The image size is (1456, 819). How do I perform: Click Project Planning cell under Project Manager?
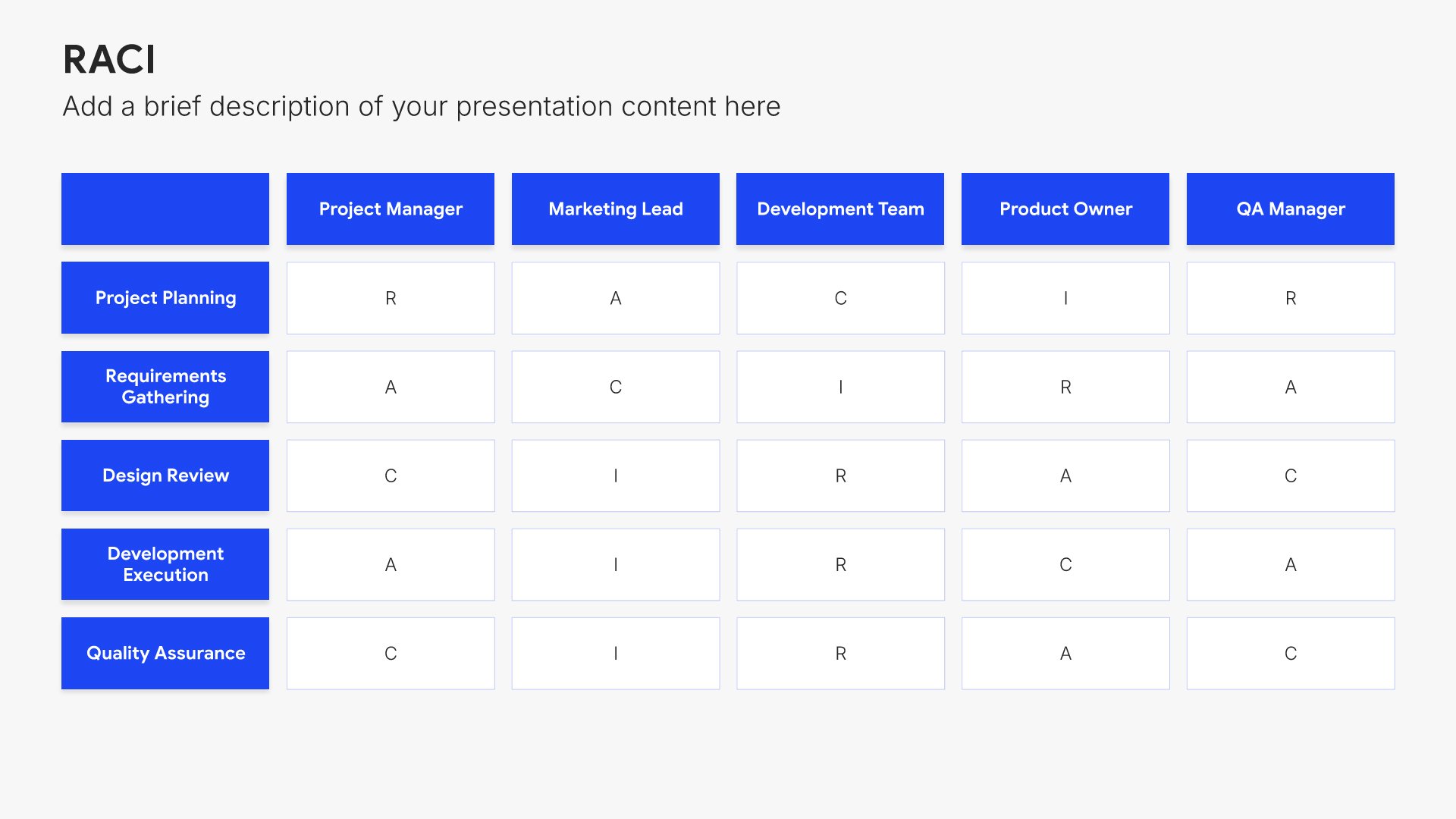391,298
